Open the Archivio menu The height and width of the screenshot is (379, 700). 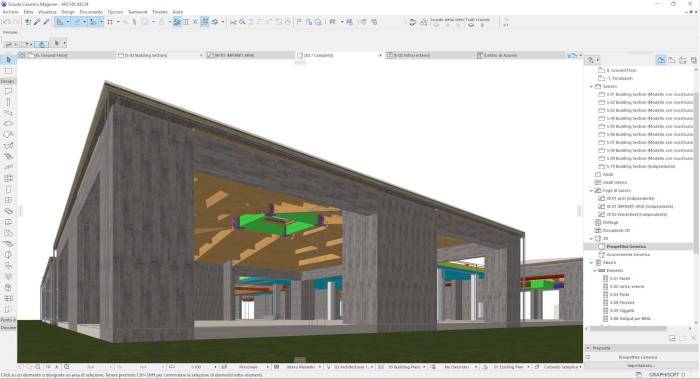[x=11, y=12]
